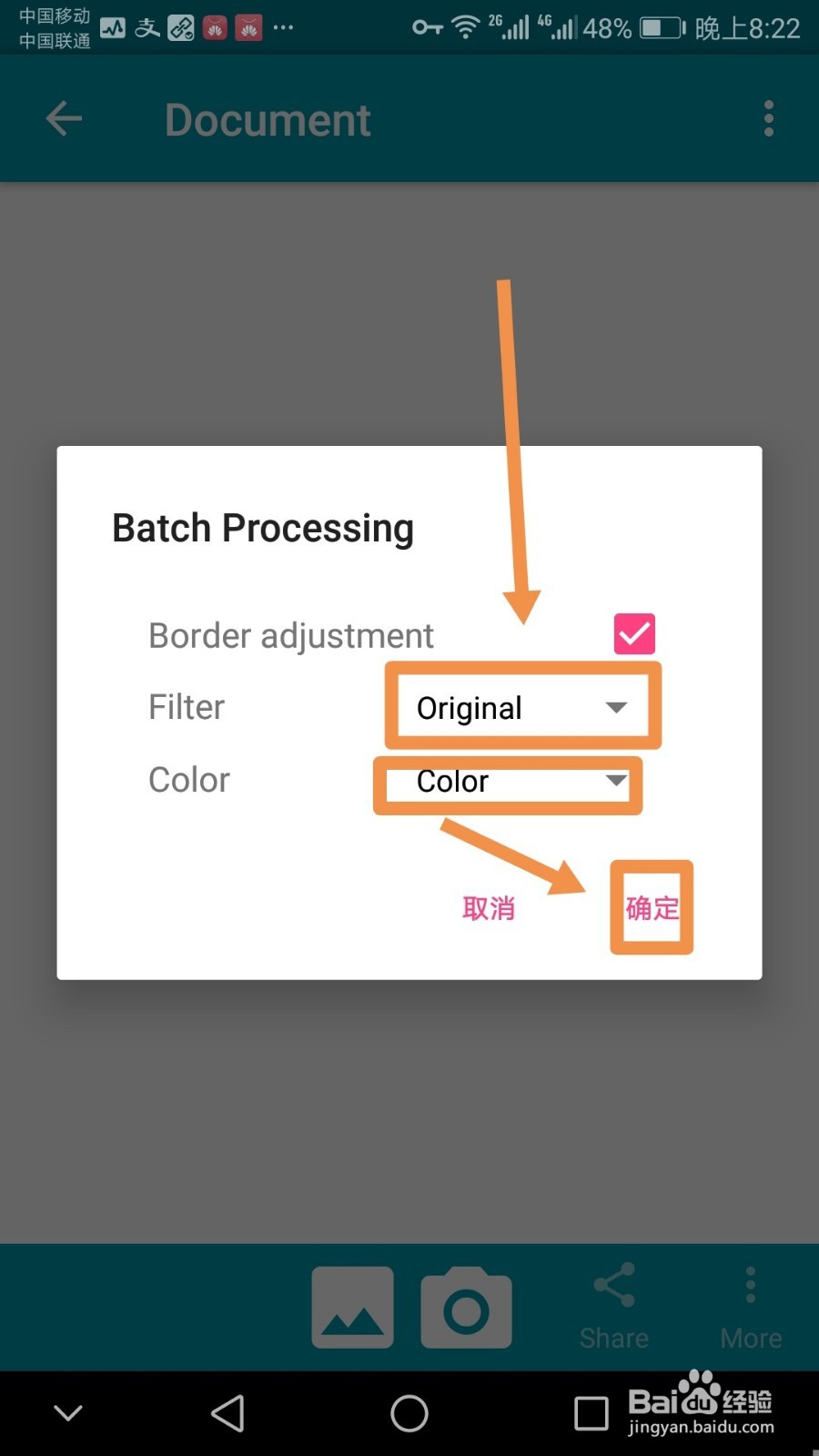Tap the back arrow in Document header
Screen dimensions: 819x1456
[x=64, y=119]
